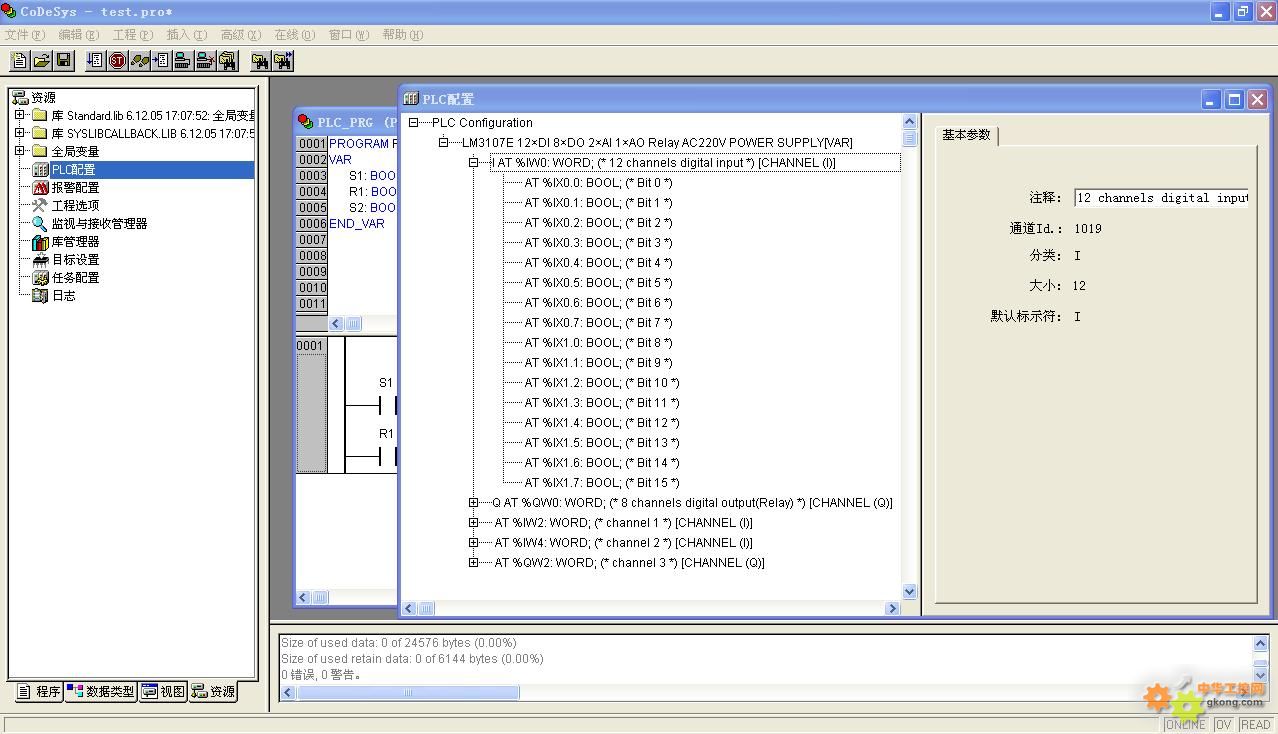Select the 监视与接收管理器 magnifier icon
This screenshot has height=734, width=1278.
point(41,224)
